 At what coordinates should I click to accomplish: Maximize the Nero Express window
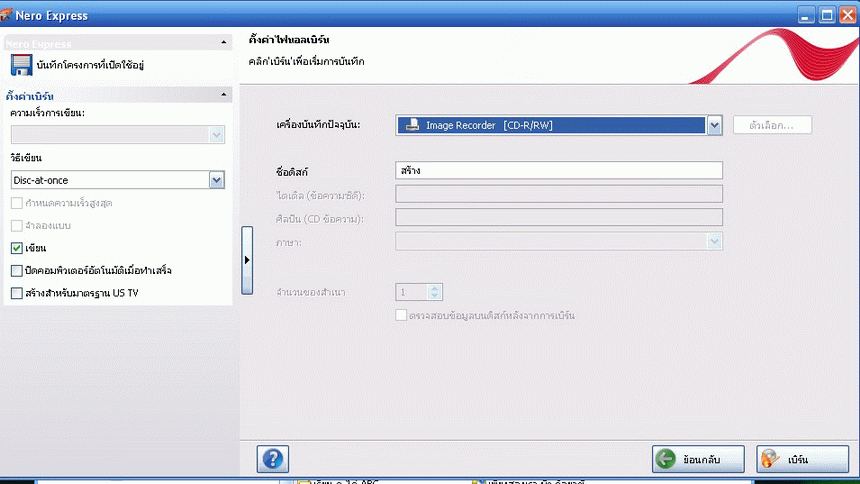[x=827, y=15]
